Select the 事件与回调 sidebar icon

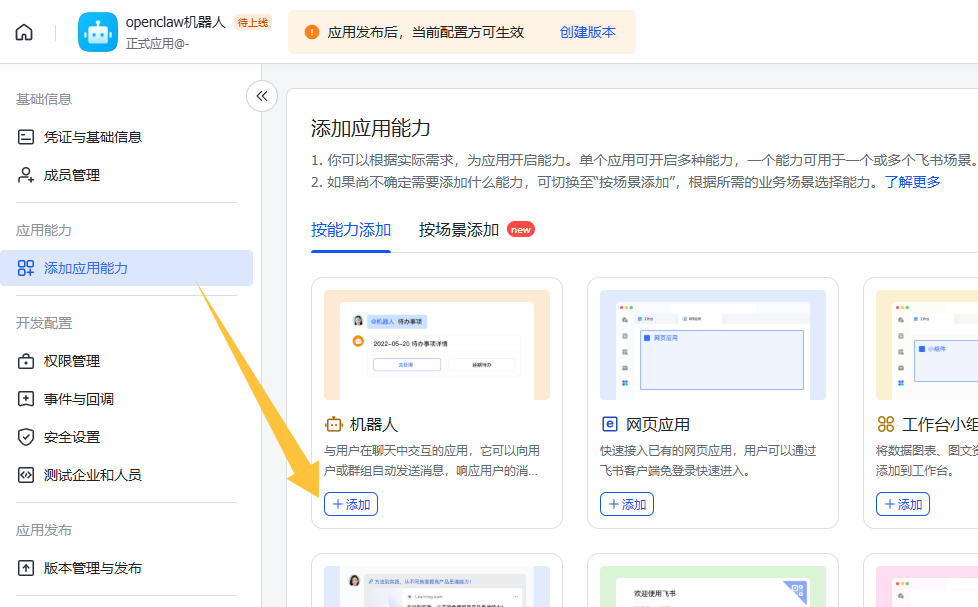[24, 399]
